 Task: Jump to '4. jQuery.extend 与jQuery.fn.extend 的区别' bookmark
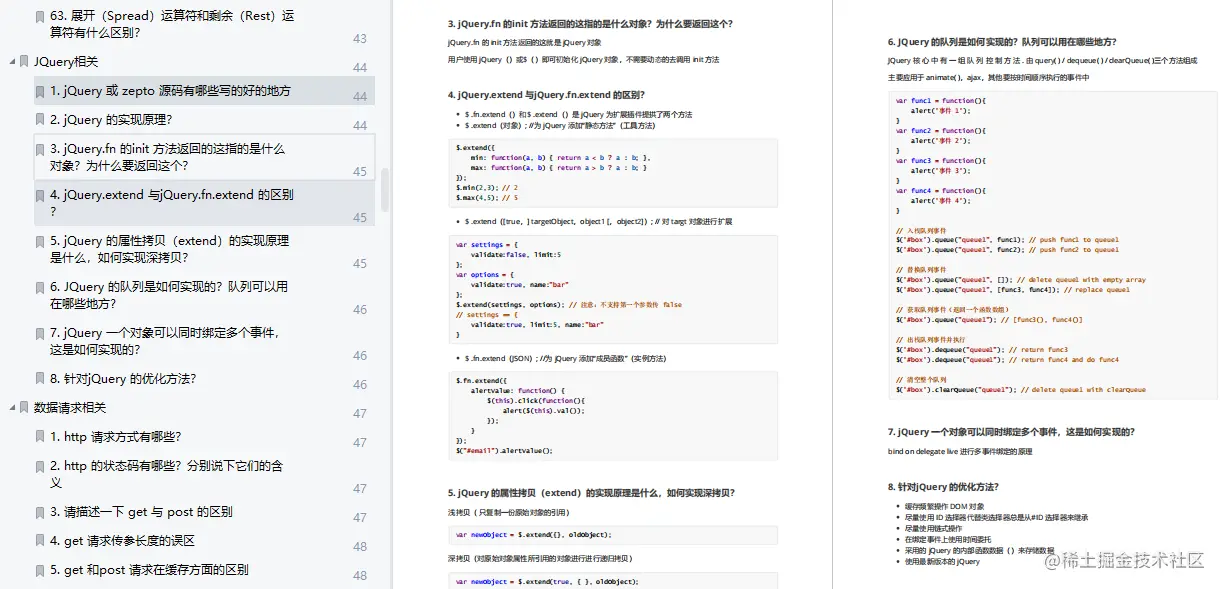pyautogui.click(x=172, y=203)
